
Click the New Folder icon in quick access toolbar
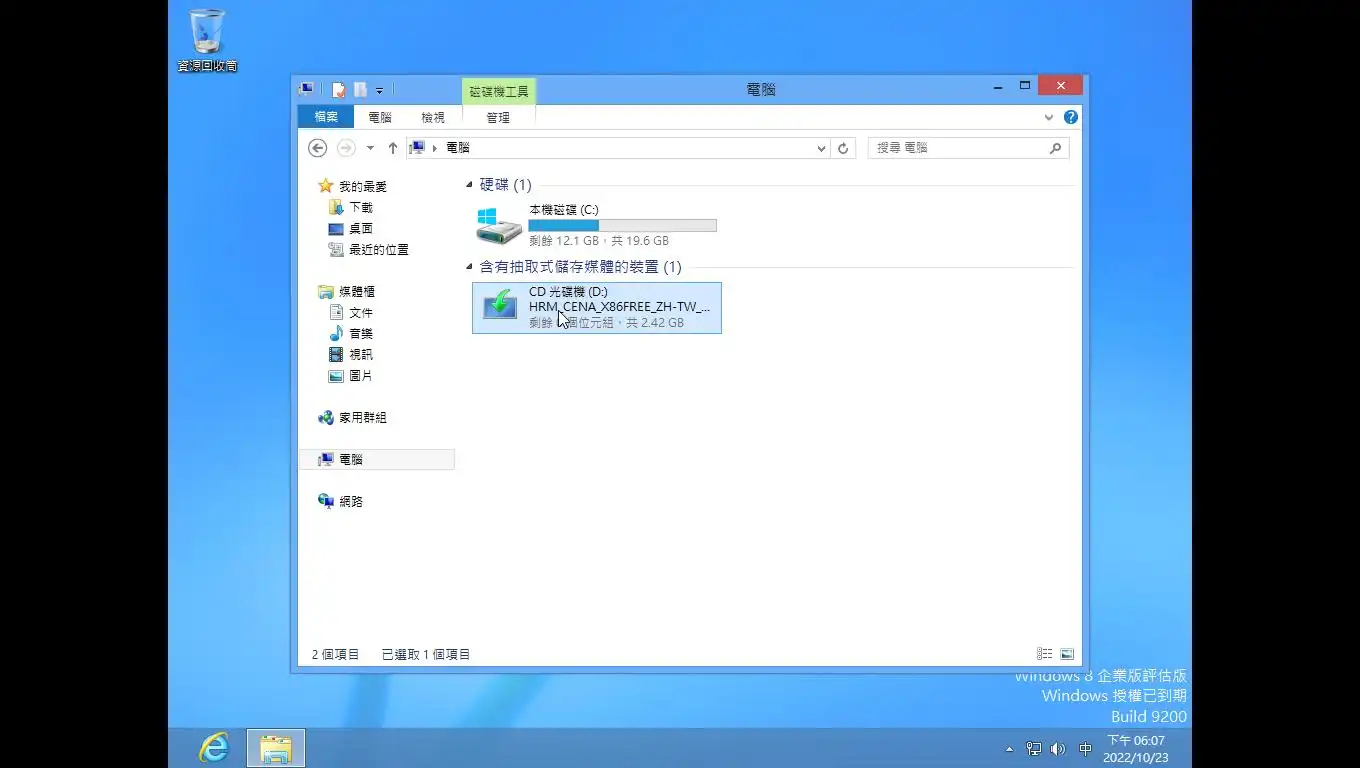(360, 89)
